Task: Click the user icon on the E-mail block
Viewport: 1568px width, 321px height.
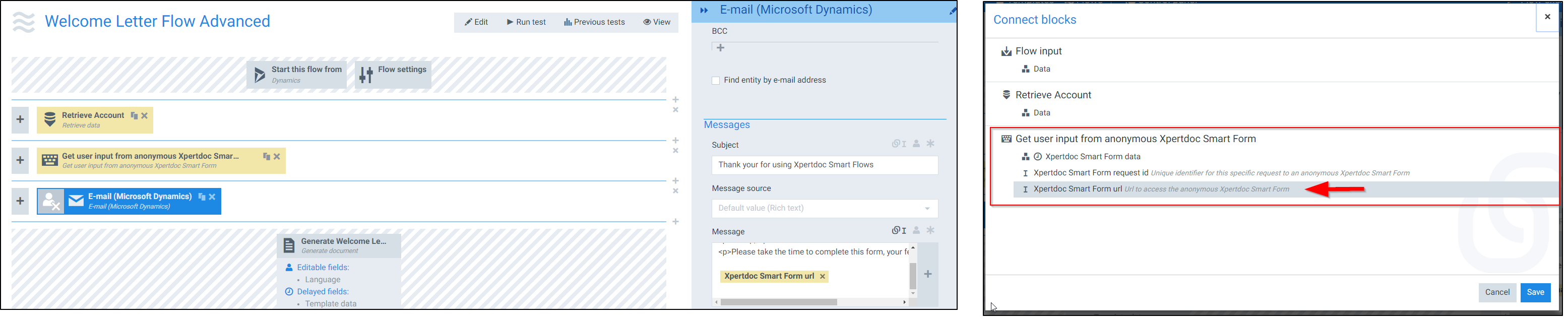Action: click(50, 201)
